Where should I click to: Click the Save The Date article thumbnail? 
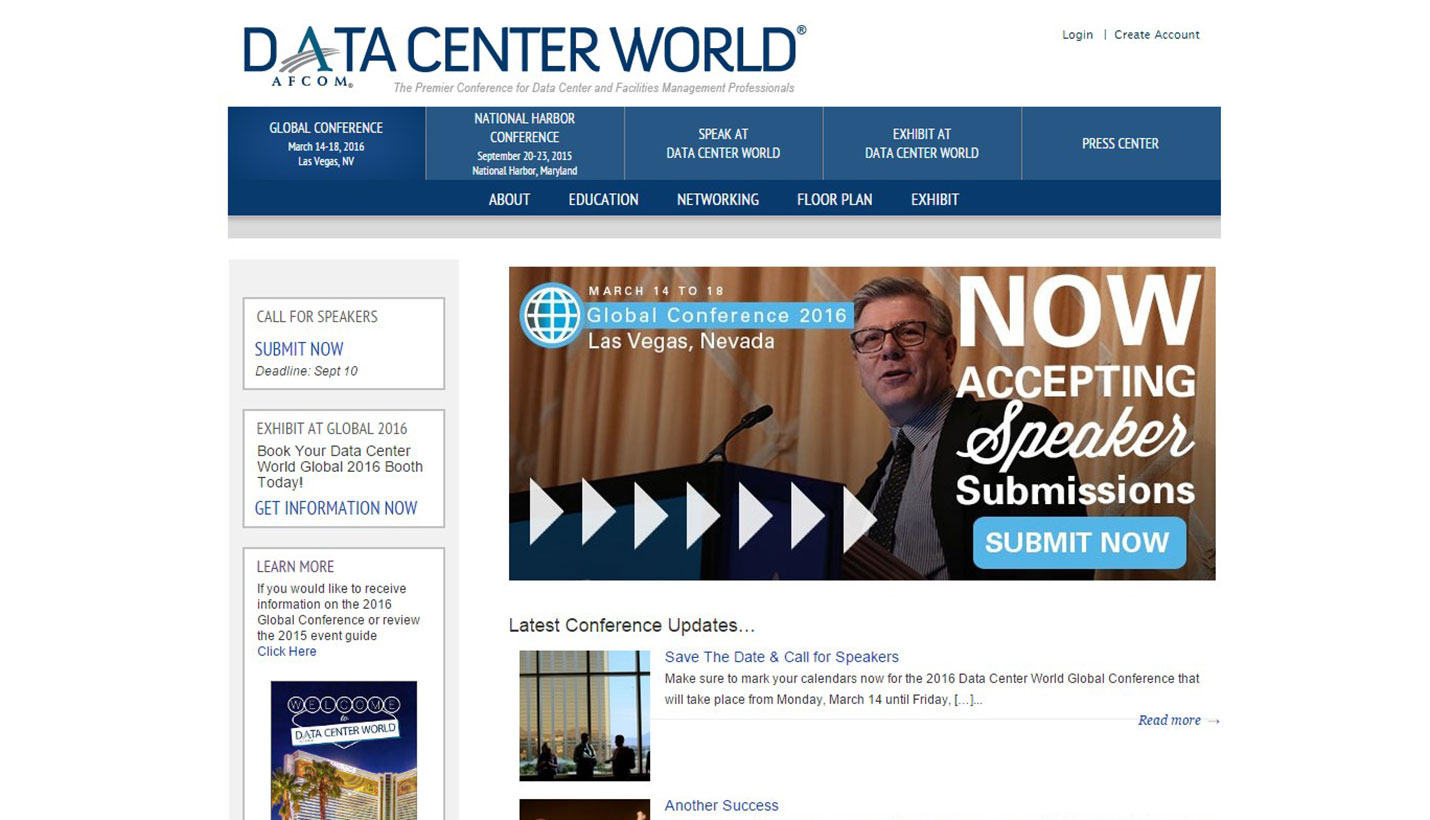[584, 715]
